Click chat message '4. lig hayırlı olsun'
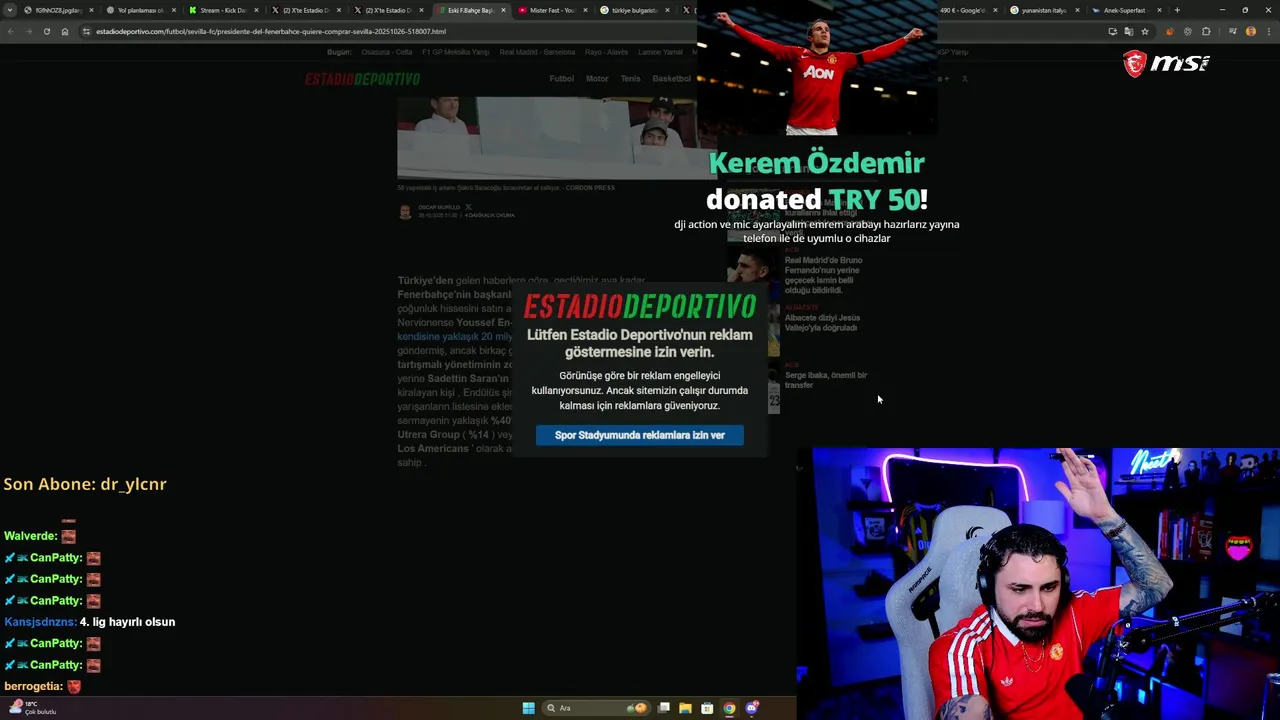This screenshot has height=720, width=1280. coord(127,622)
